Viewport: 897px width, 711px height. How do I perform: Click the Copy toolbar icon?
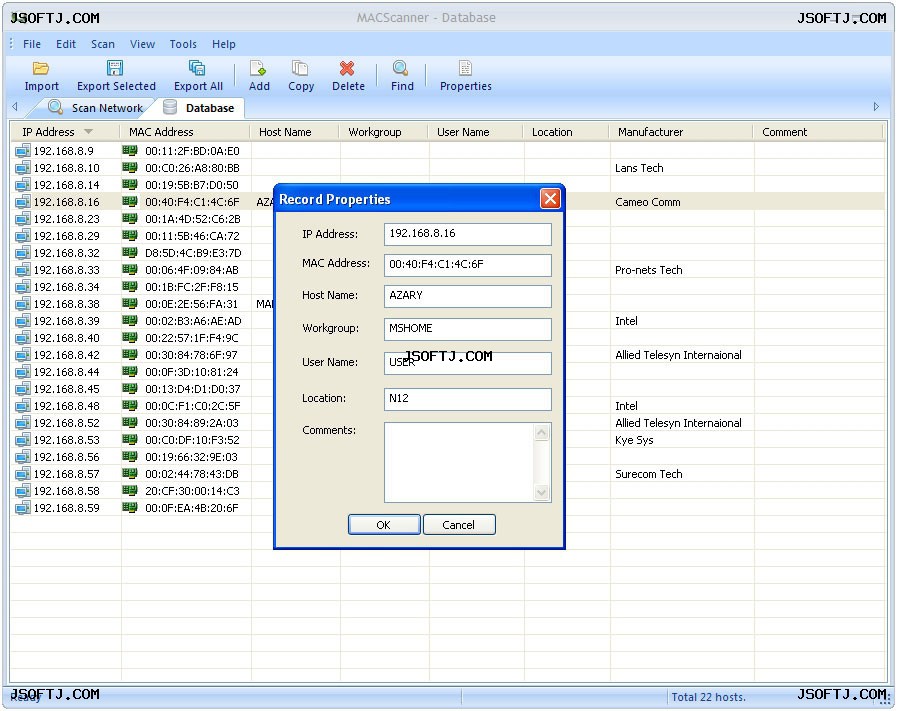tap(300, 69)
